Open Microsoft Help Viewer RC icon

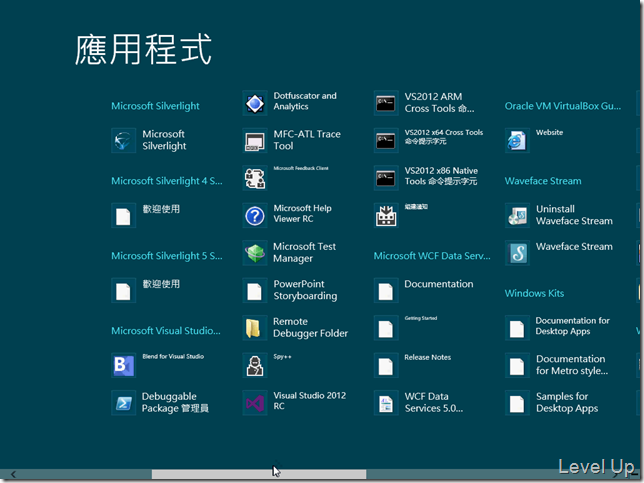[x=255, y=216]
